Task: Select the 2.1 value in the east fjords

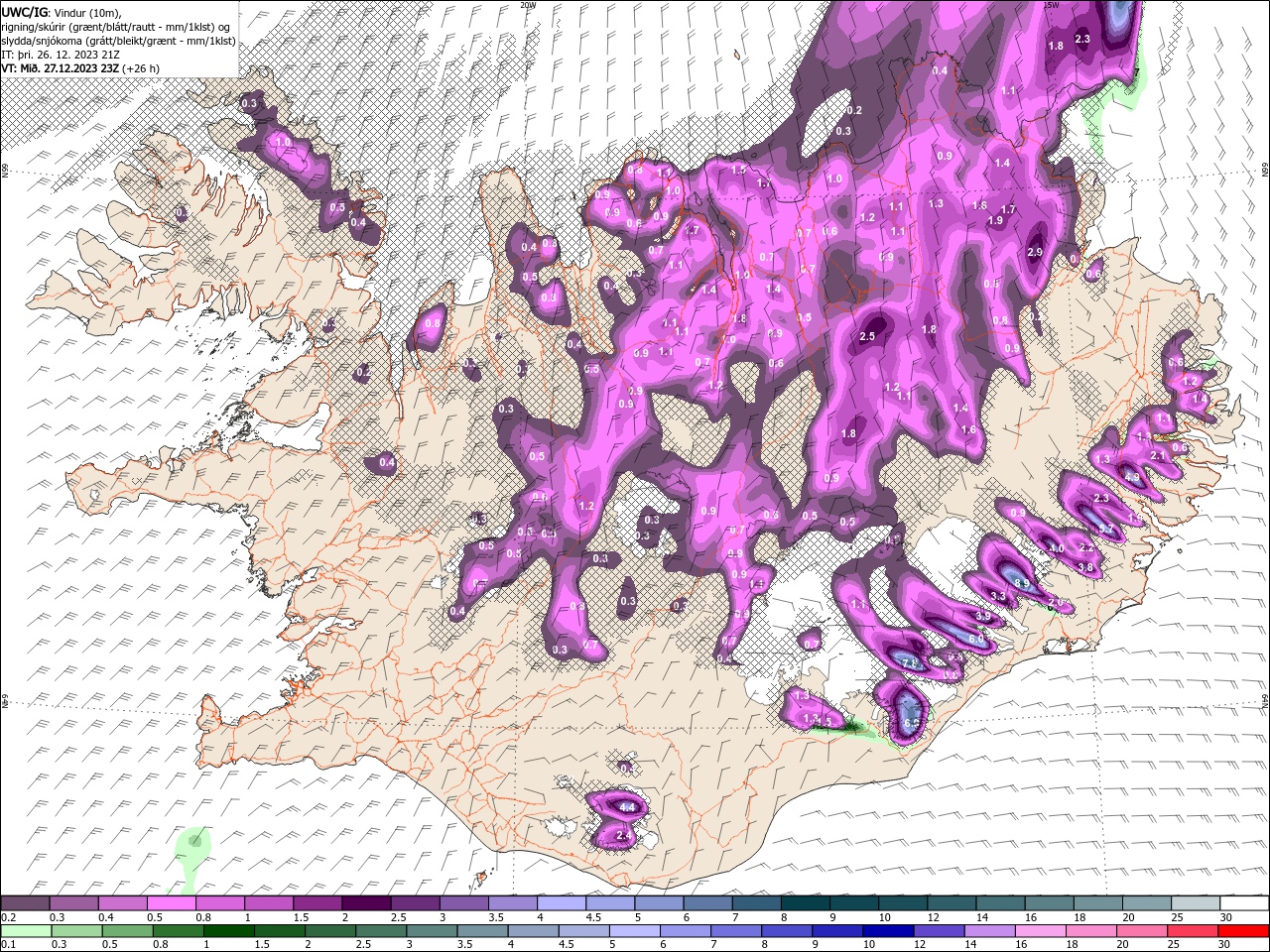Action: click(x=1157, y=455)
